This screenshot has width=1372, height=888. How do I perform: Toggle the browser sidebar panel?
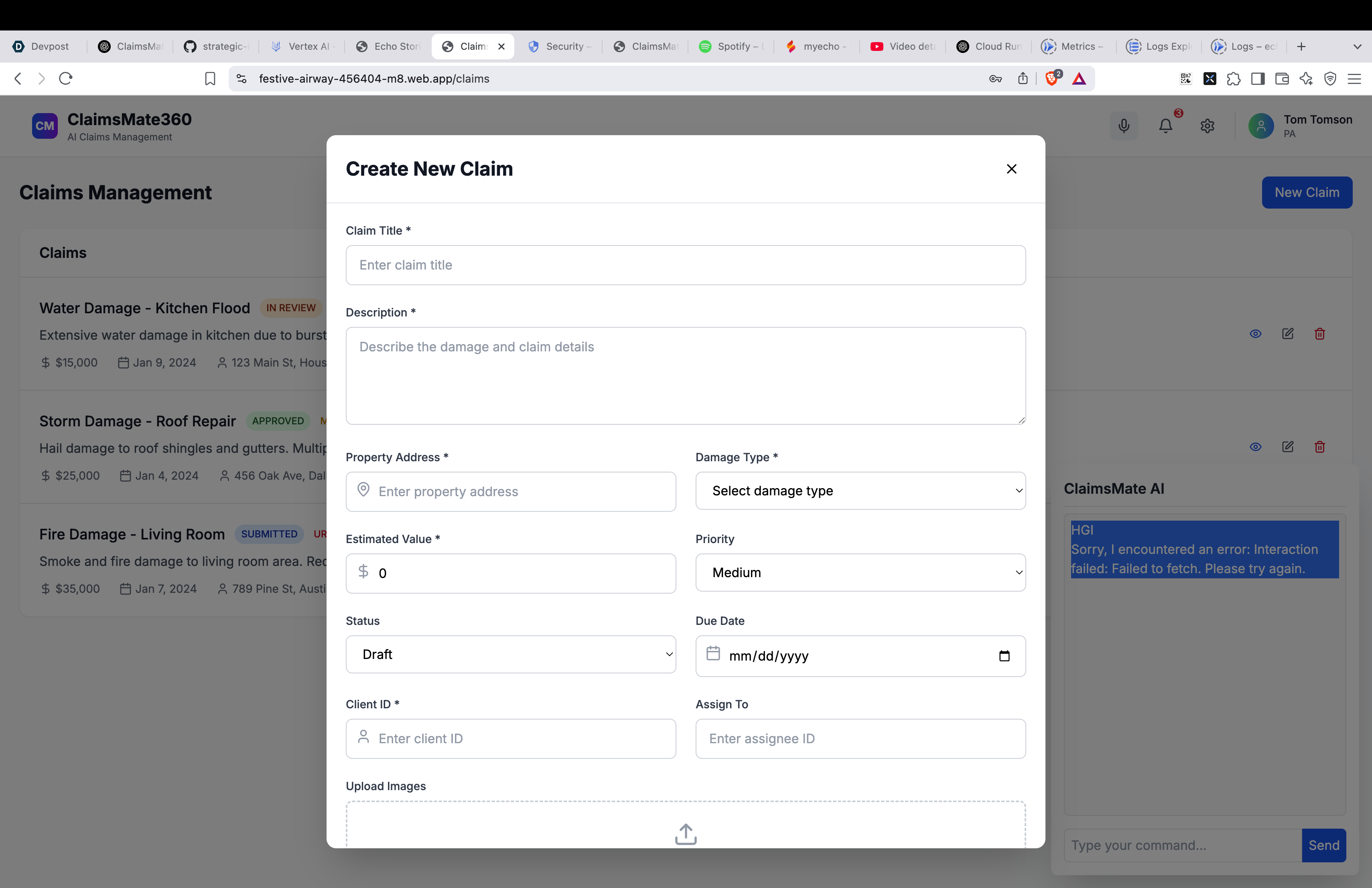pos(1258,78)
